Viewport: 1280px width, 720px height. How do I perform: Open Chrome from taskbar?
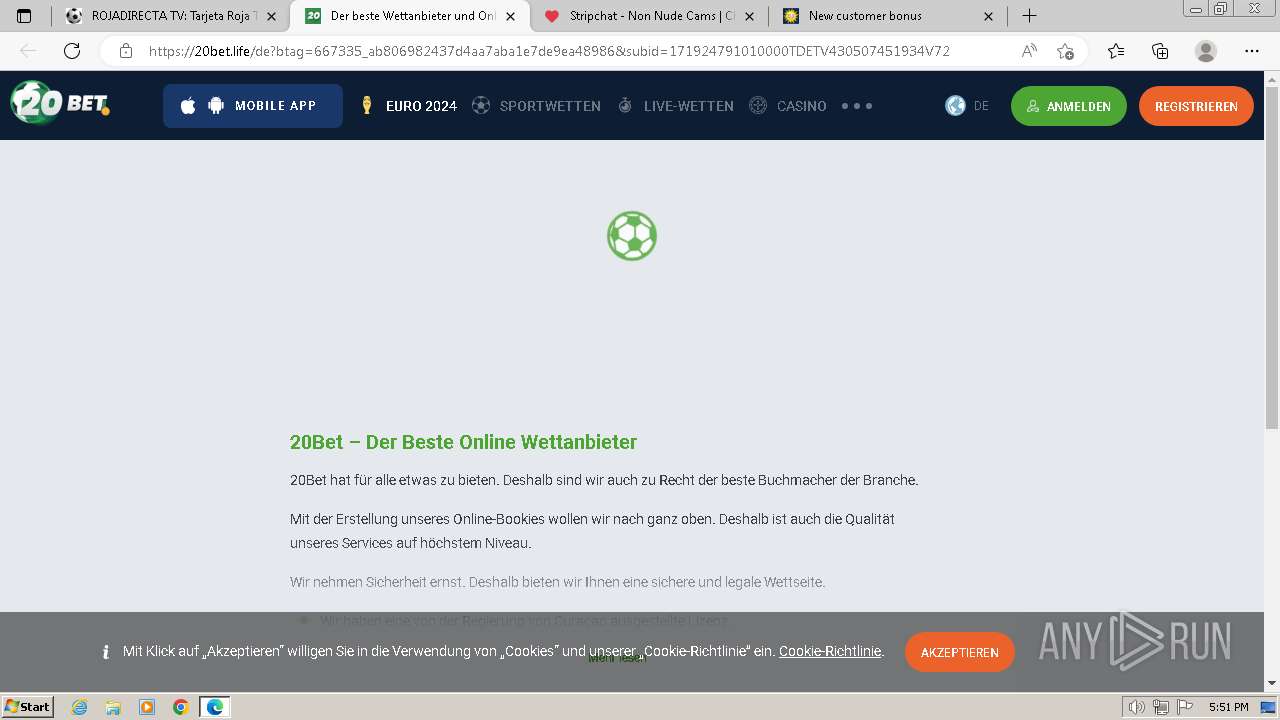tap(181, 707)
